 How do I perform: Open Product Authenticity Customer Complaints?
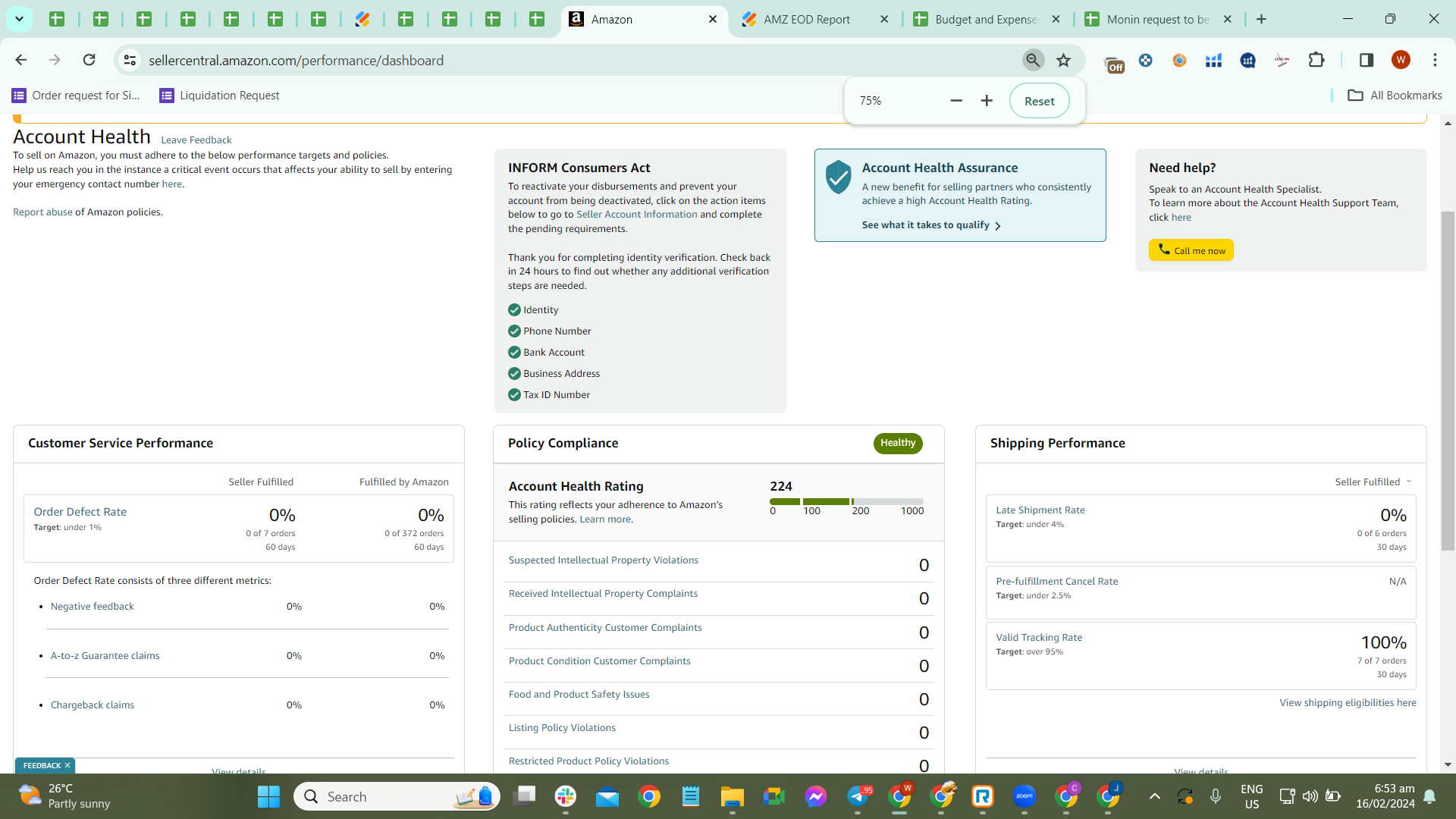coord(605,628)
